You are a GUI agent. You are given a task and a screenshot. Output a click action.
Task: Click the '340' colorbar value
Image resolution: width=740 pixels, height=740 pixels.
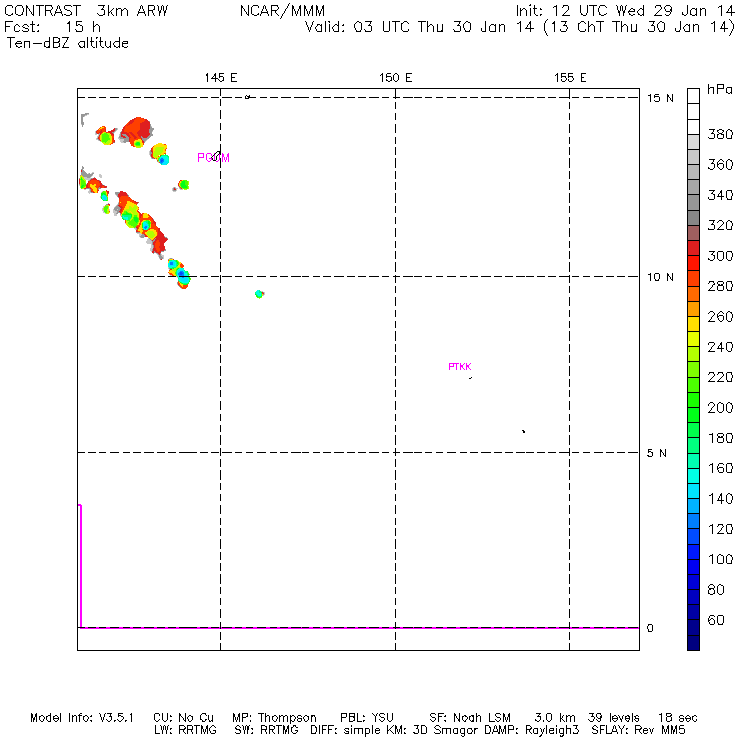720,195
